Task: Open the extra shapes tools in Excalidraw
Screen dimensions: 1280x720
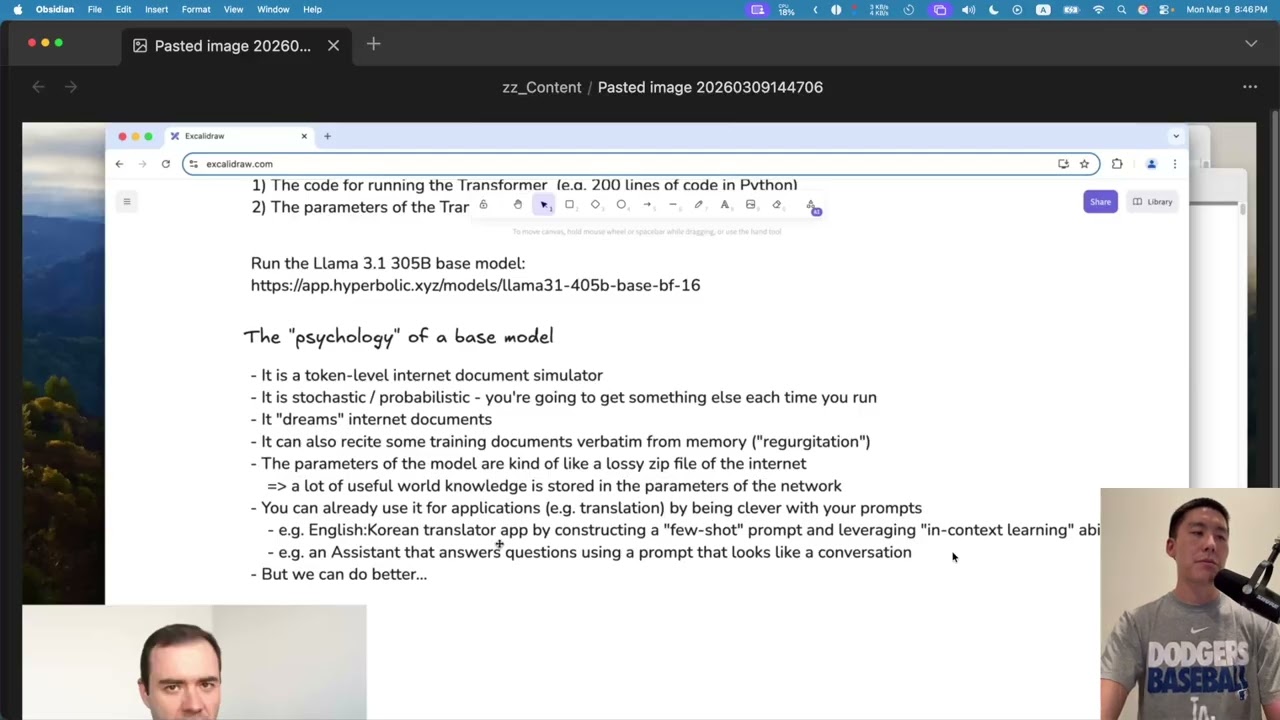Action: tap(811, 205)
